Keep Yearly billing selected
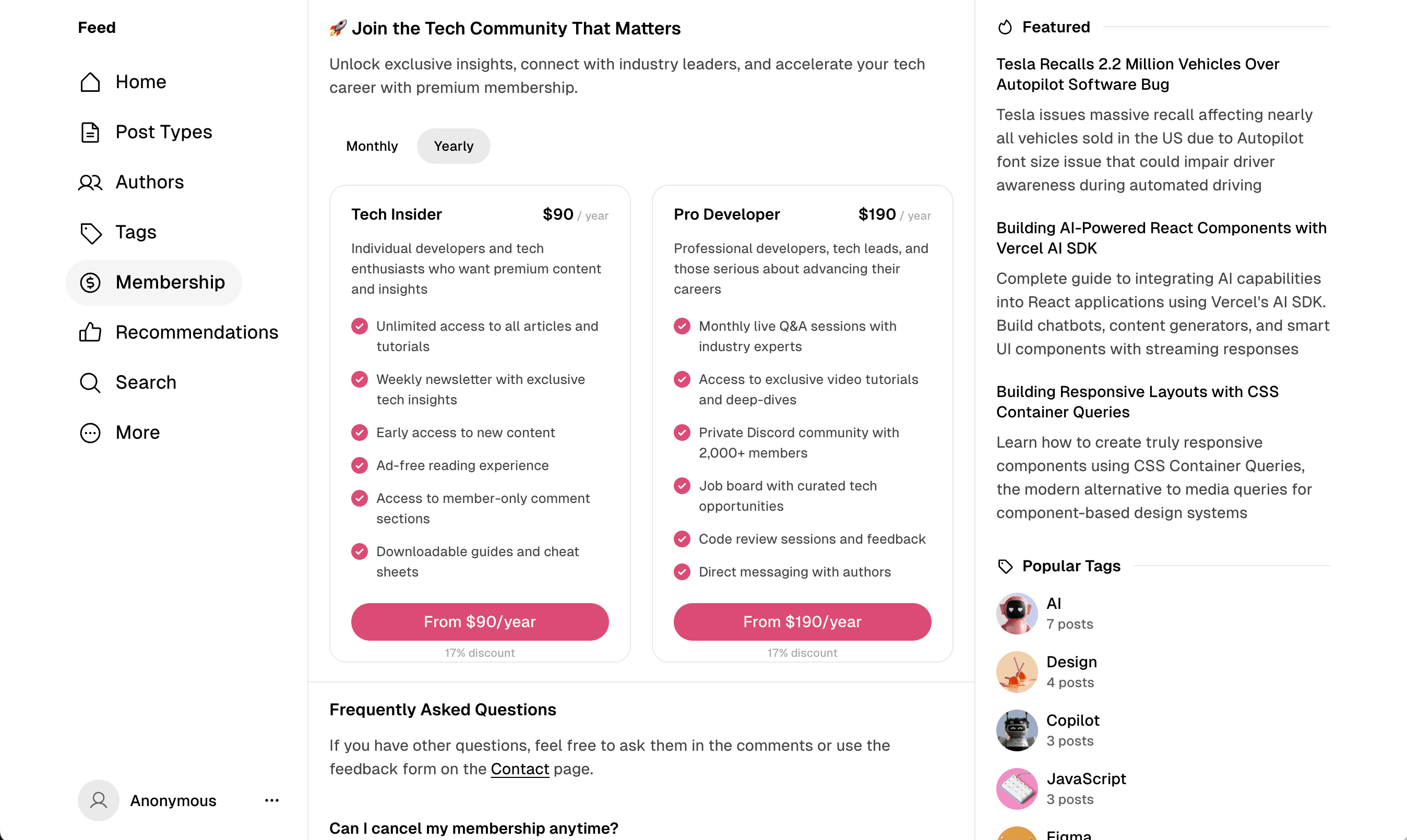Image resolution: width=1407 pixels, height=840 pixels. point(453,146)
